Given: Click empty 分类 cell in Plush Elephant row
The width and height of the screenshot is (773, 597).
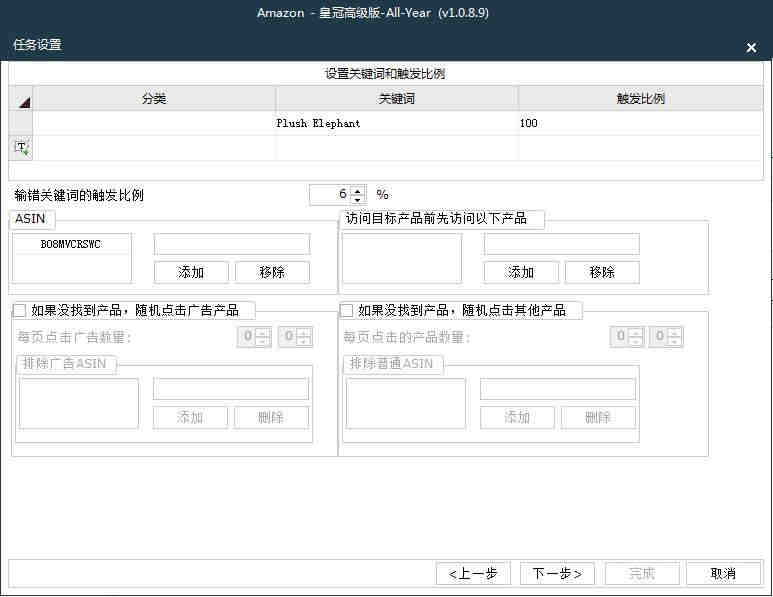Looking at the screenshot, I should pos(154,123).
